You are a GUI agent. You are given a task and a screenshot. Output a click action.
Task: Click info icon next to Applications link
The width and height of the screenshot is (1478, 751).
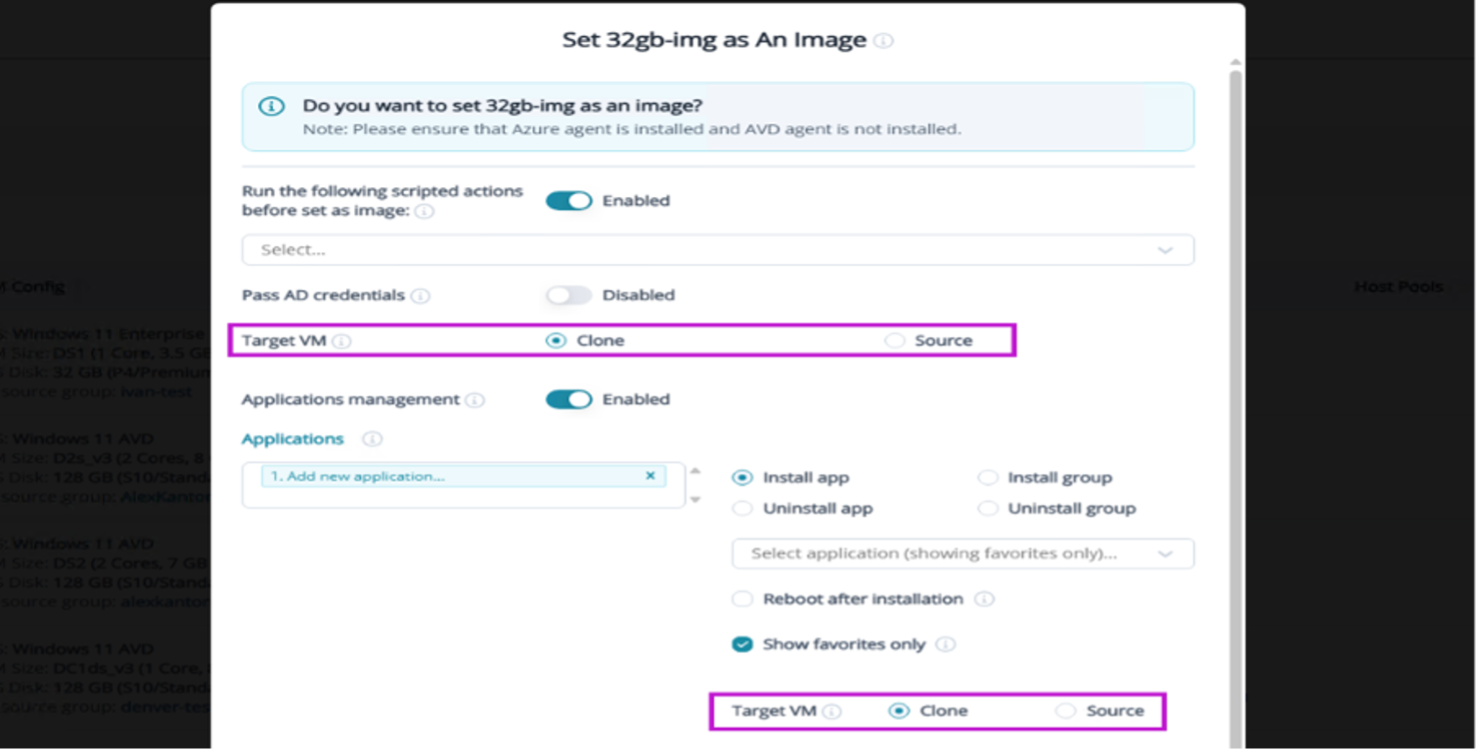coord(373,439)
